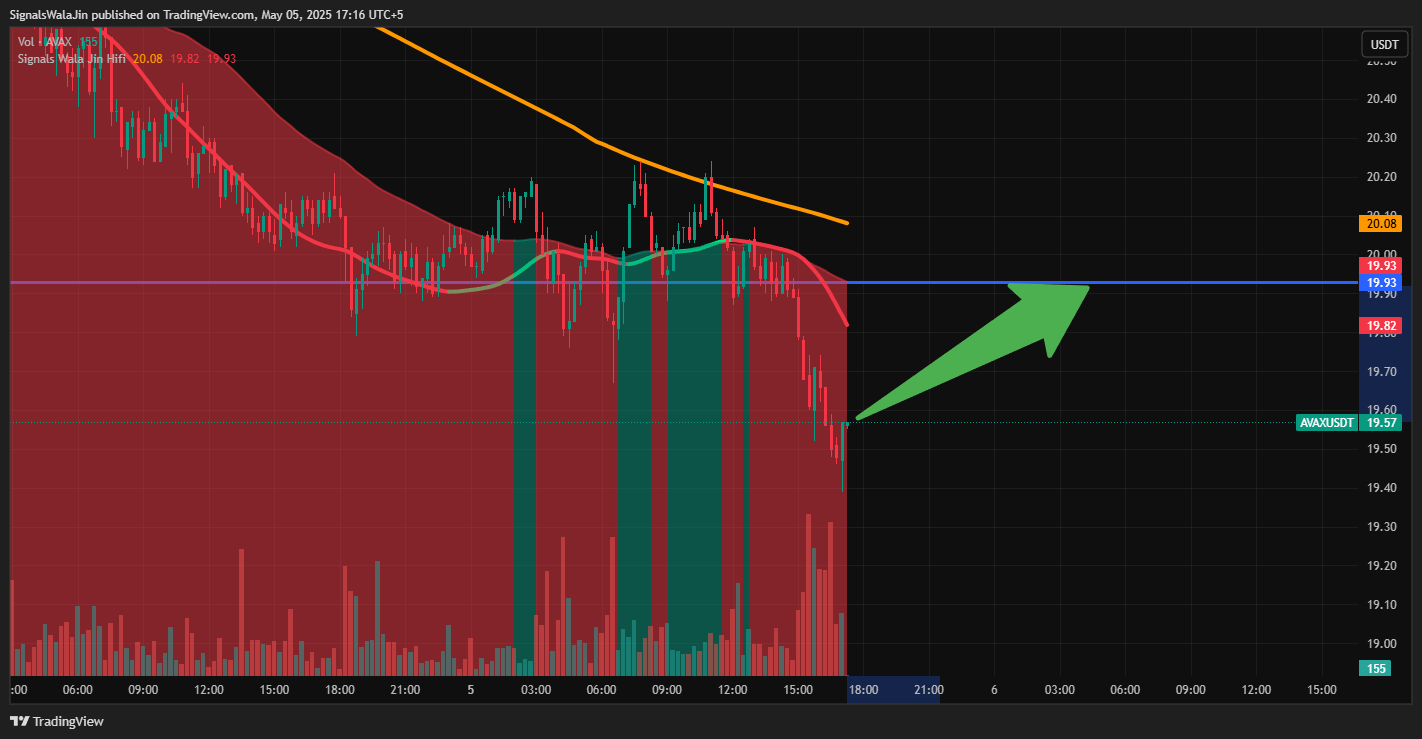Screen dimensions: 1422x739
Task: Click the orange 20.08 value in the legend
Action: pyautogui.click(x=148, y=59)
